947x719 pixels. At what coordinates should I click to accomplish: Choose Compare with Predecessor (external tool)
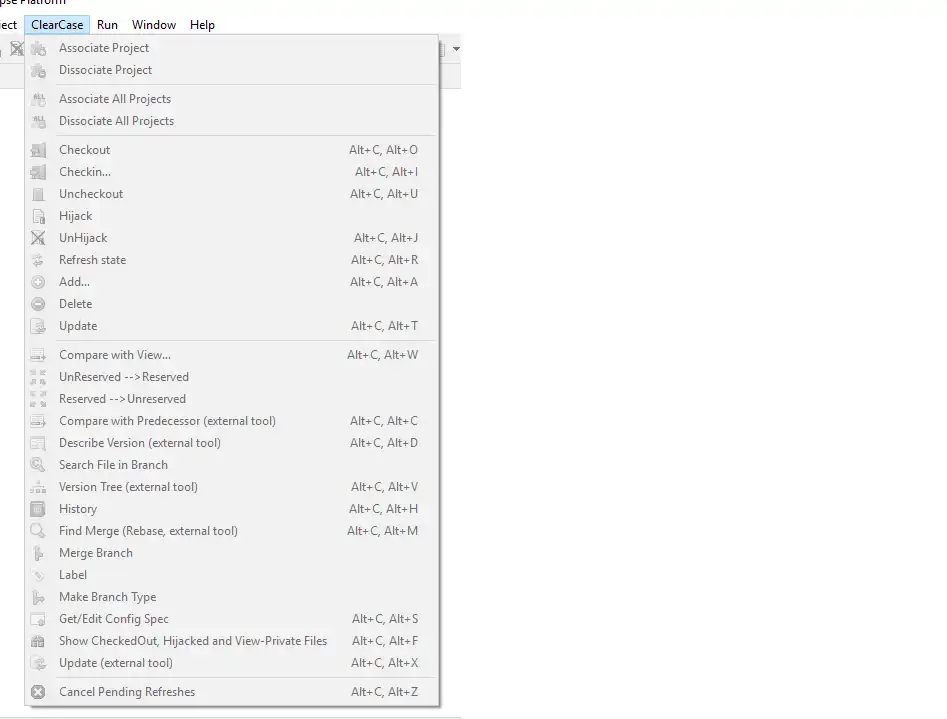point(231,421)
